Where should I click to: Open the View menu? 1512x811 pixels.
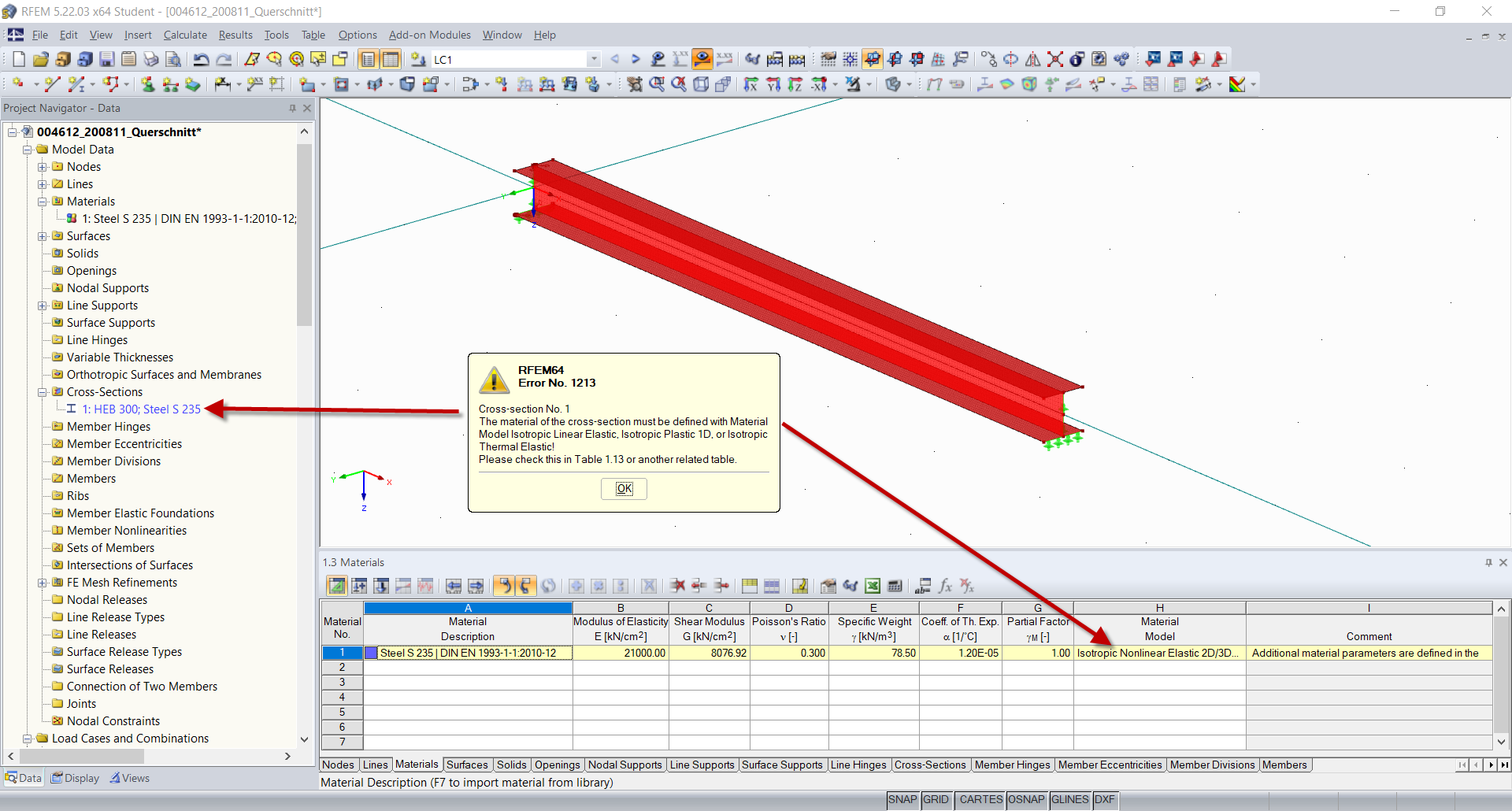[101, 35]
